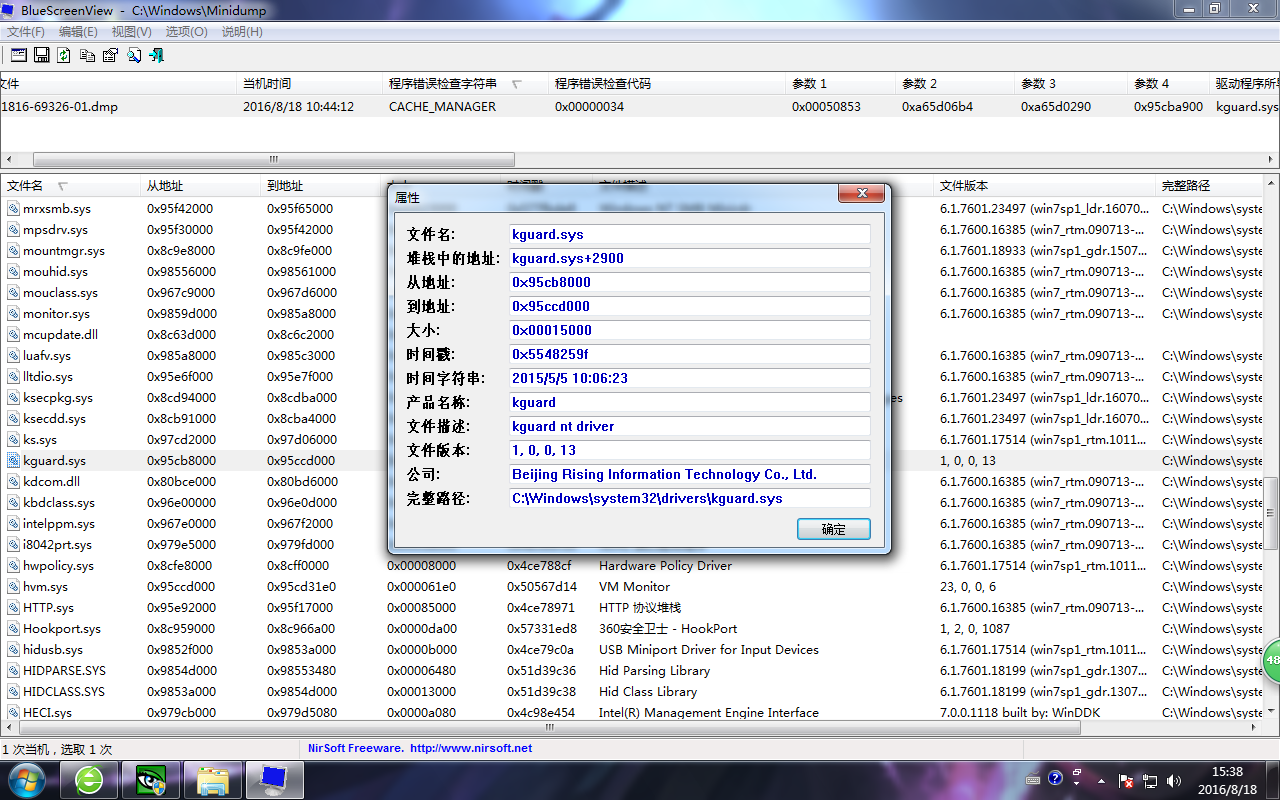Open the 视图(V) menu
Screen dimensions: 1280x800
pos(132,32)
